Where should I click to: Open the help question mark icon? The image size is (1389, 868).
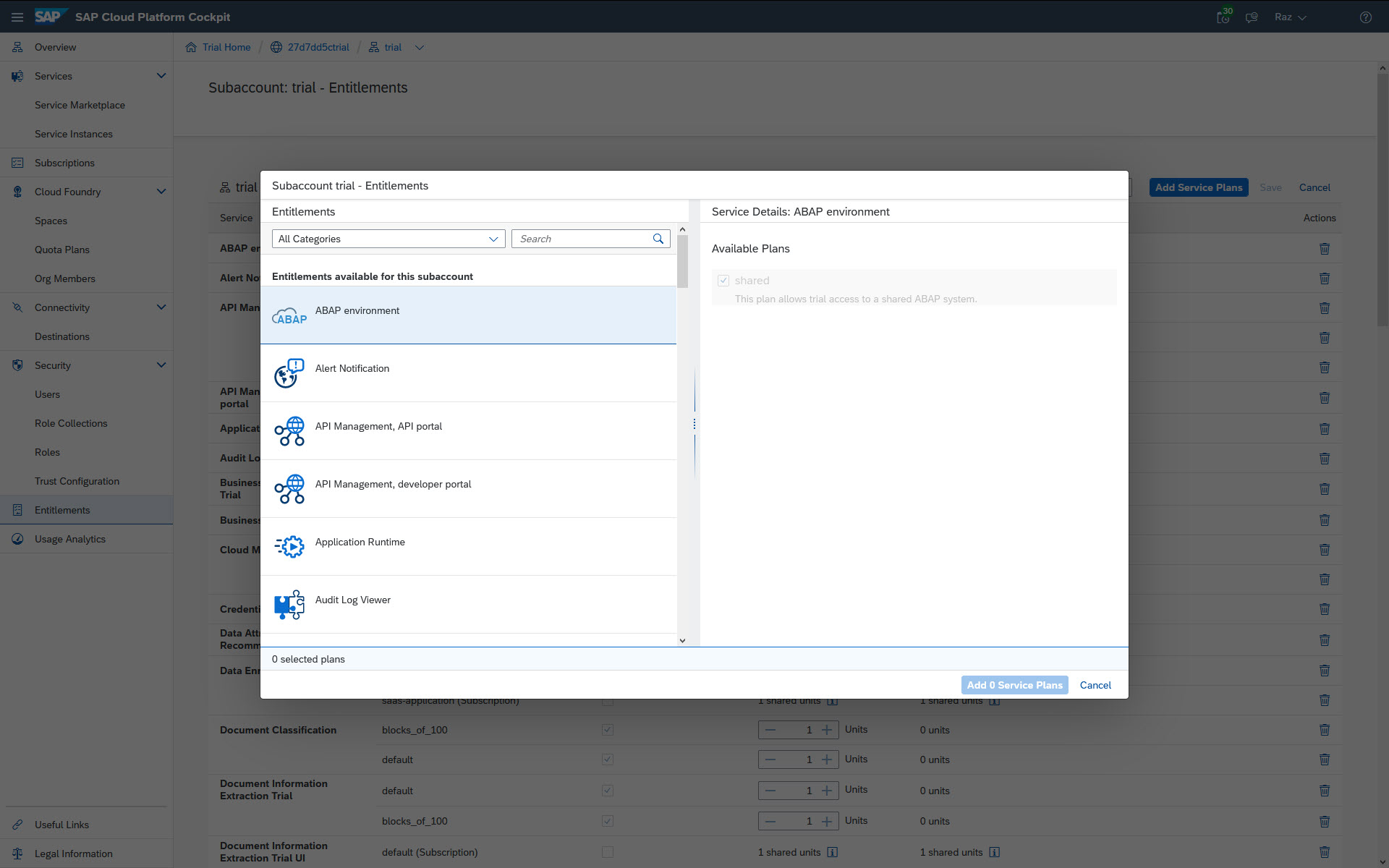tap(1365, 17)
